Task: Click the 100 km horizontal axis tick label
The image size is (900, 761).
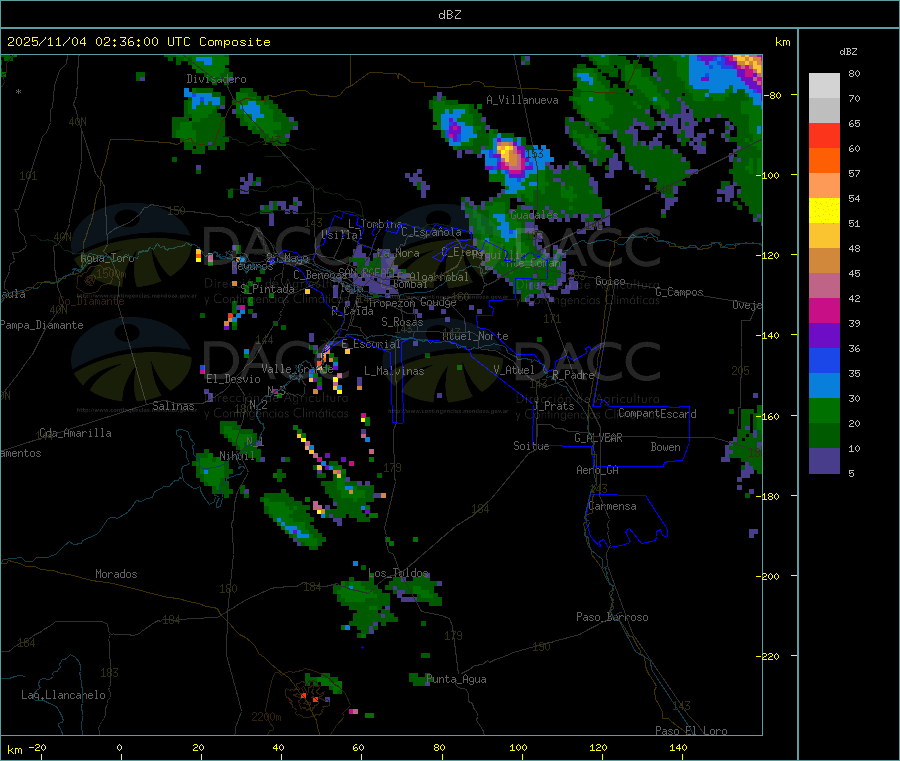Action: tap(518, 747)
